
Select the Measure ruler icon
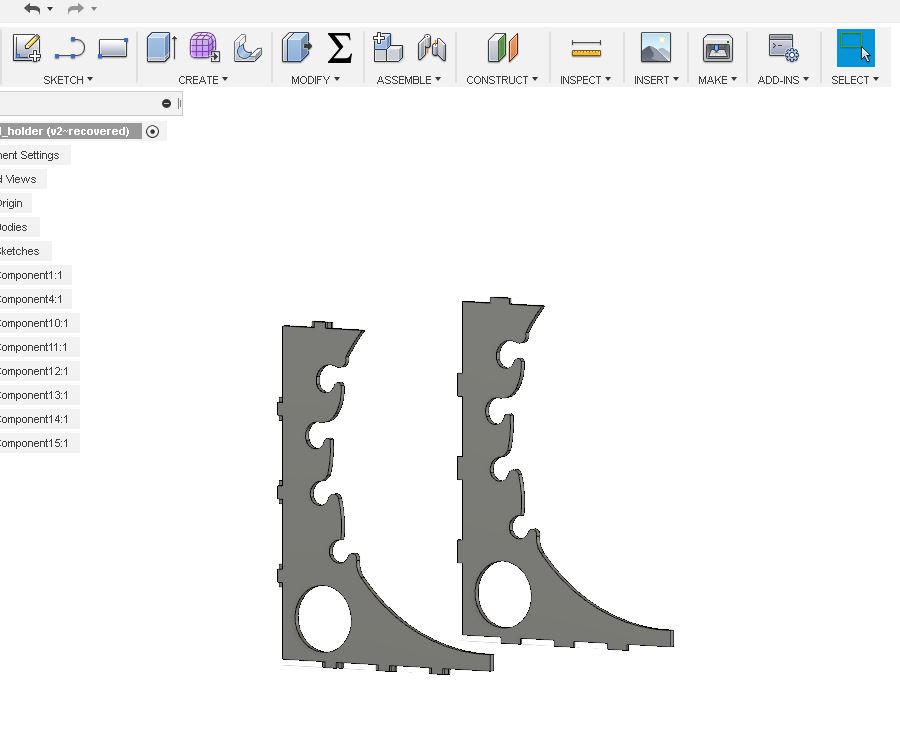(586, 49)
